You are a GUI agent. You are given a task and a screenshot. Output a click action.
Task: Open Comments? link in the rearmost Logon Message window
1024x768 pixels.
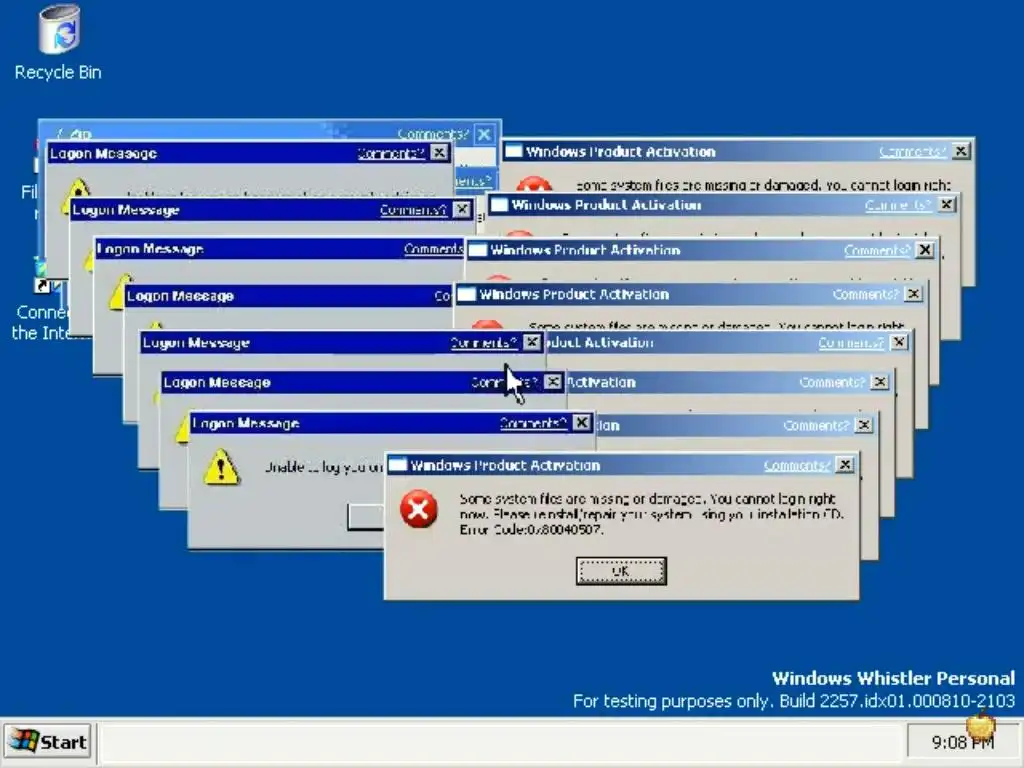[x=391, y=153]
